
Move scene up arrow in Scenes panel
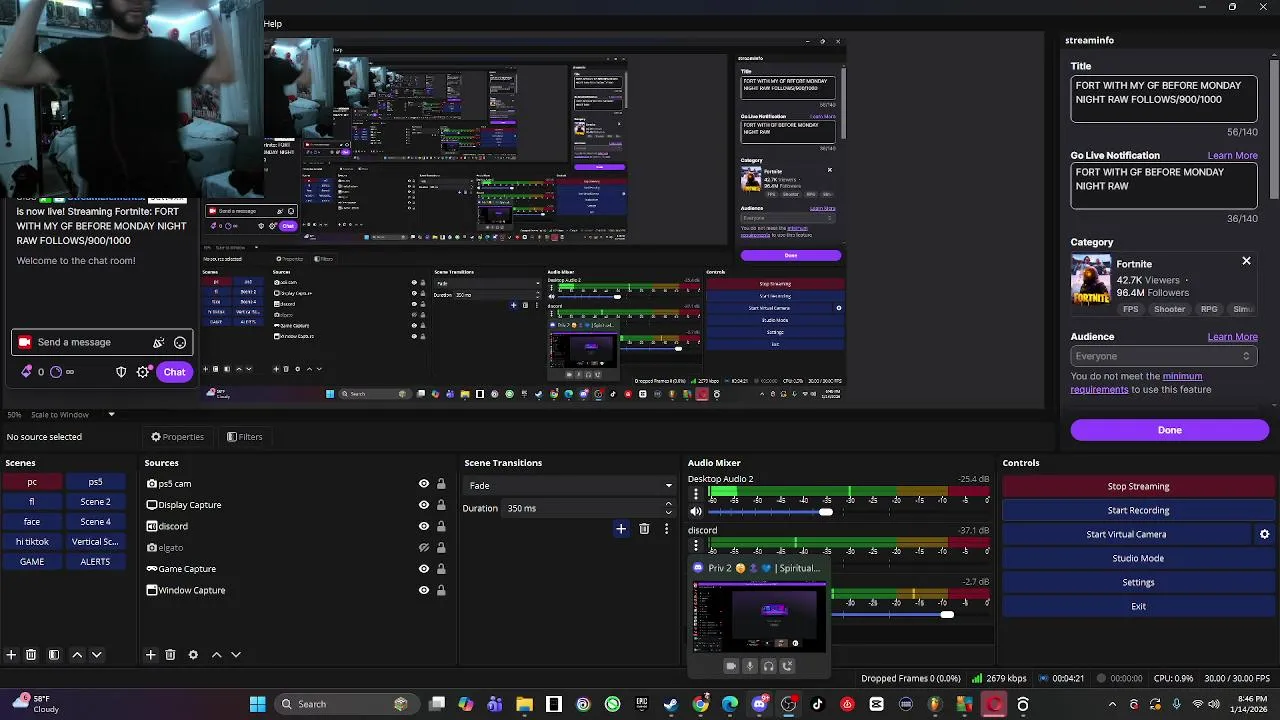[77, 655]
